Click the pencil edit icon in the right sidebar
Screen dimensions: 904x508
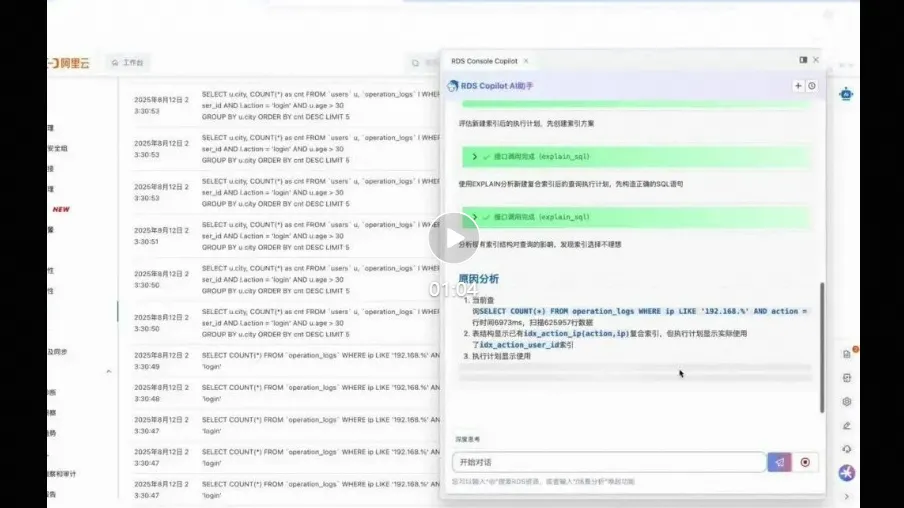click(847, 426)
